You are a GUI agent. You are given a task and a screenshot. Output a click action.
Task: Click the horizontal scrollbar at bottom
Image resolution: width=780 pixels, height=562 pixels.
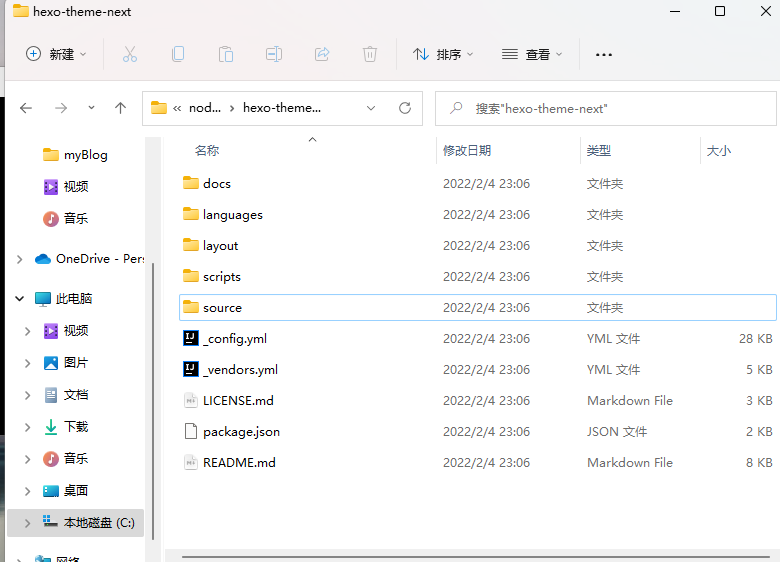pos(475,557)
